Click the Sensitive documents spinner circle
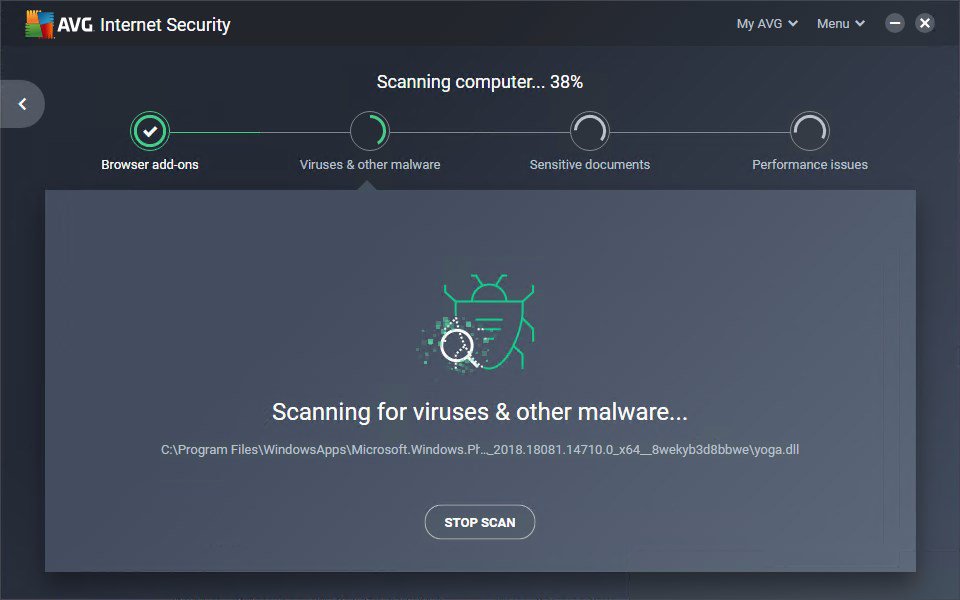 pos(589,130)
